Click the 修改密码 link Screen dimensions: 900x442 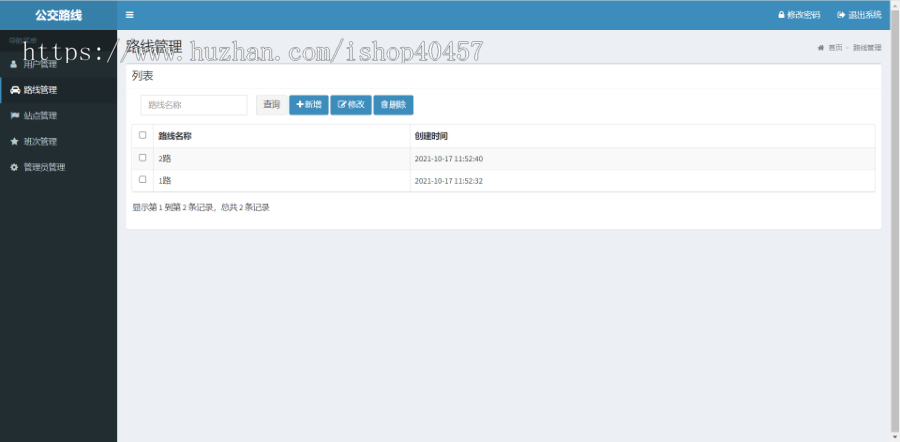tap(799, 15)
